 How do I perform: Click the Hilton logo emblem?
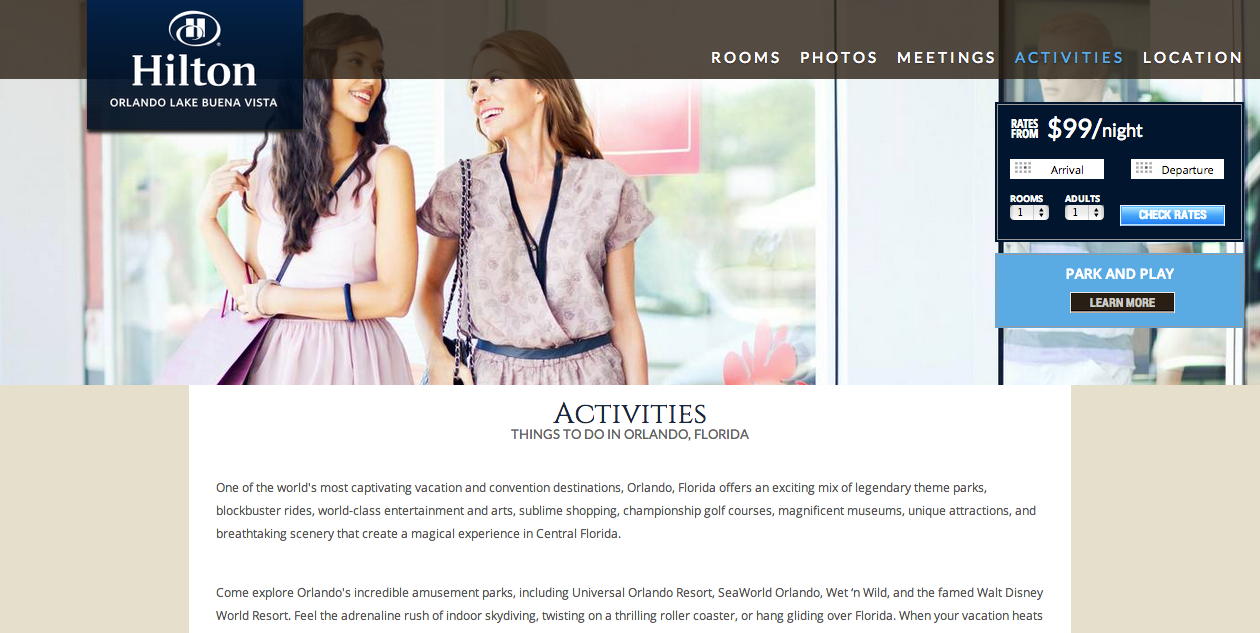click(x=195, y=29)
